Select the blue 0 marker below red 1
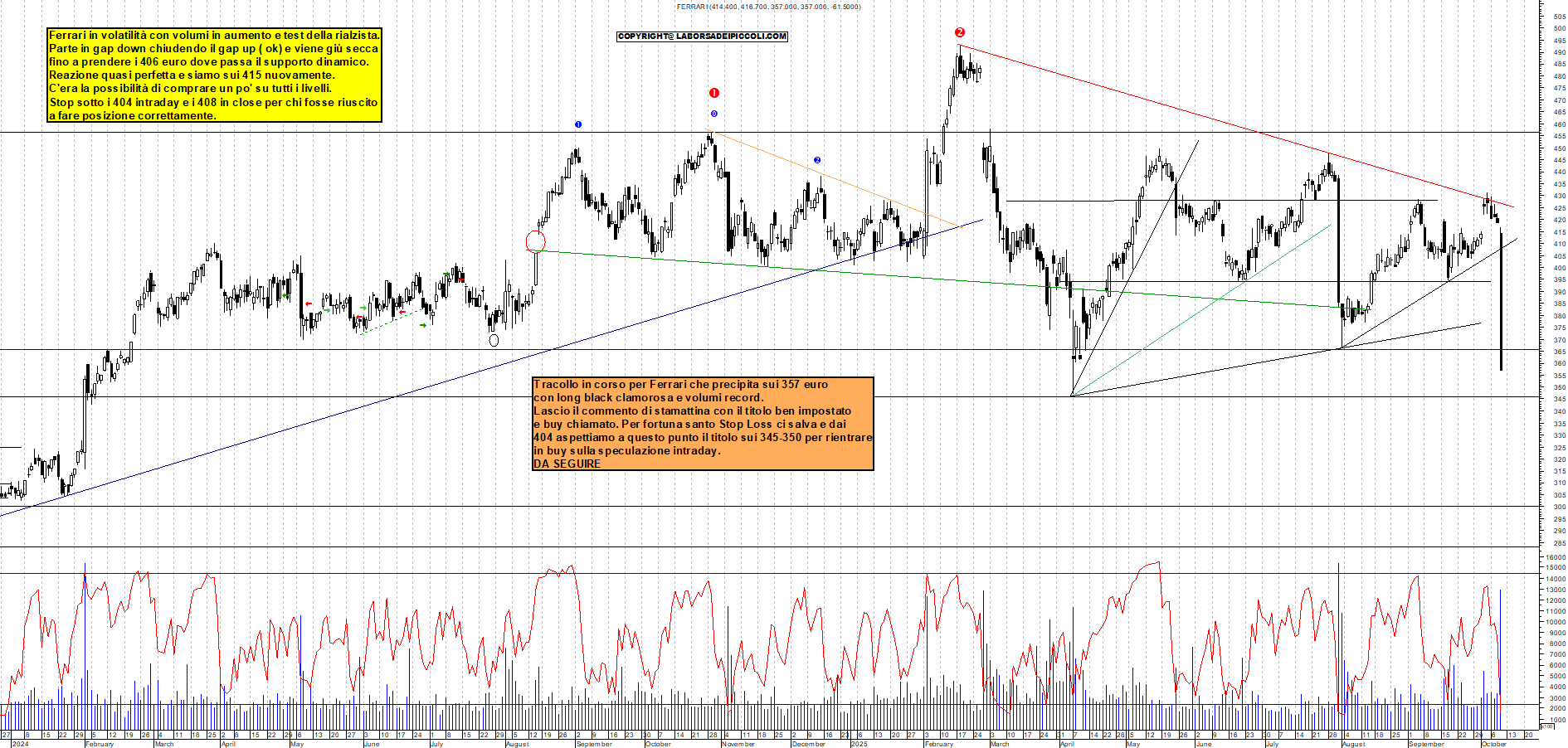Image resolution: width=1568 pixels, height=748 pixels. pos(713,114)
